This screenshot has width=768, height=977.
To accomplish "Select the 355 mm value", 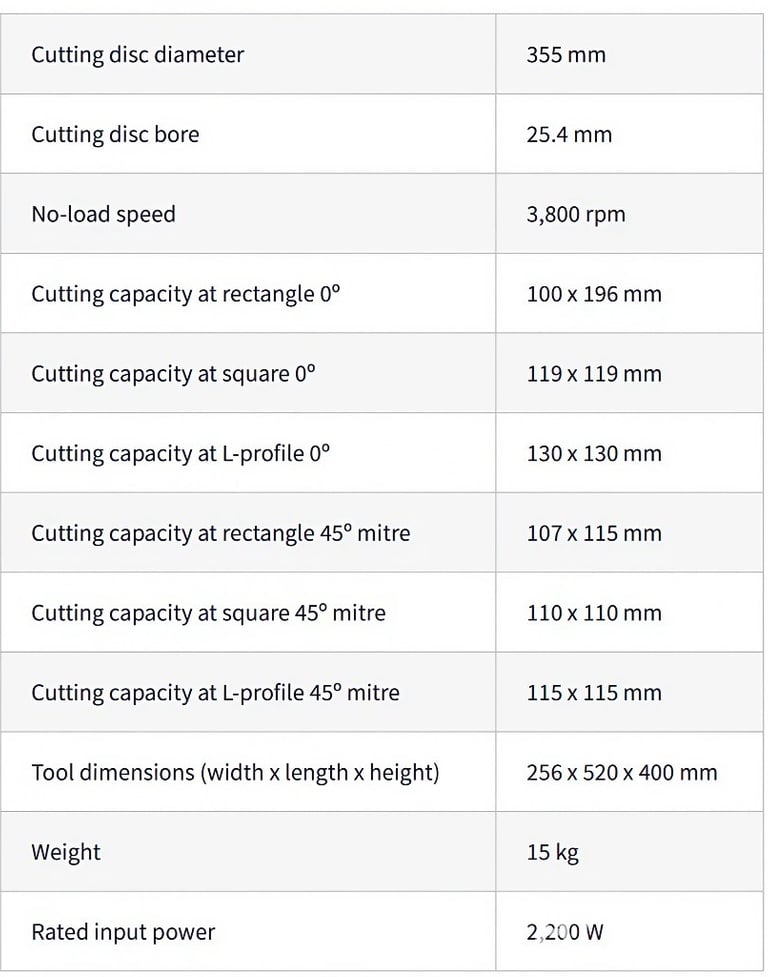I will pos(566,55).
